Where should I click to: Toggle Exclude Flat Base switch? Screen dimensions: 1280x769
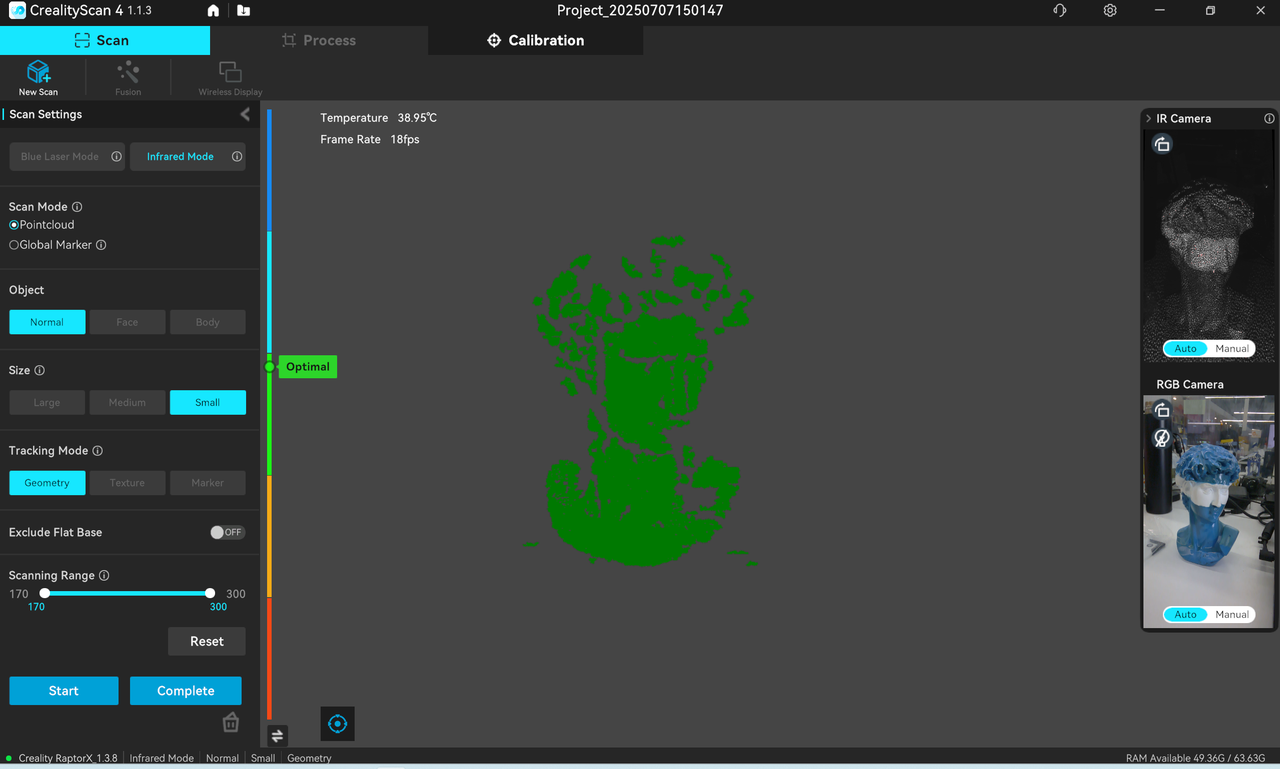(227, 532)
